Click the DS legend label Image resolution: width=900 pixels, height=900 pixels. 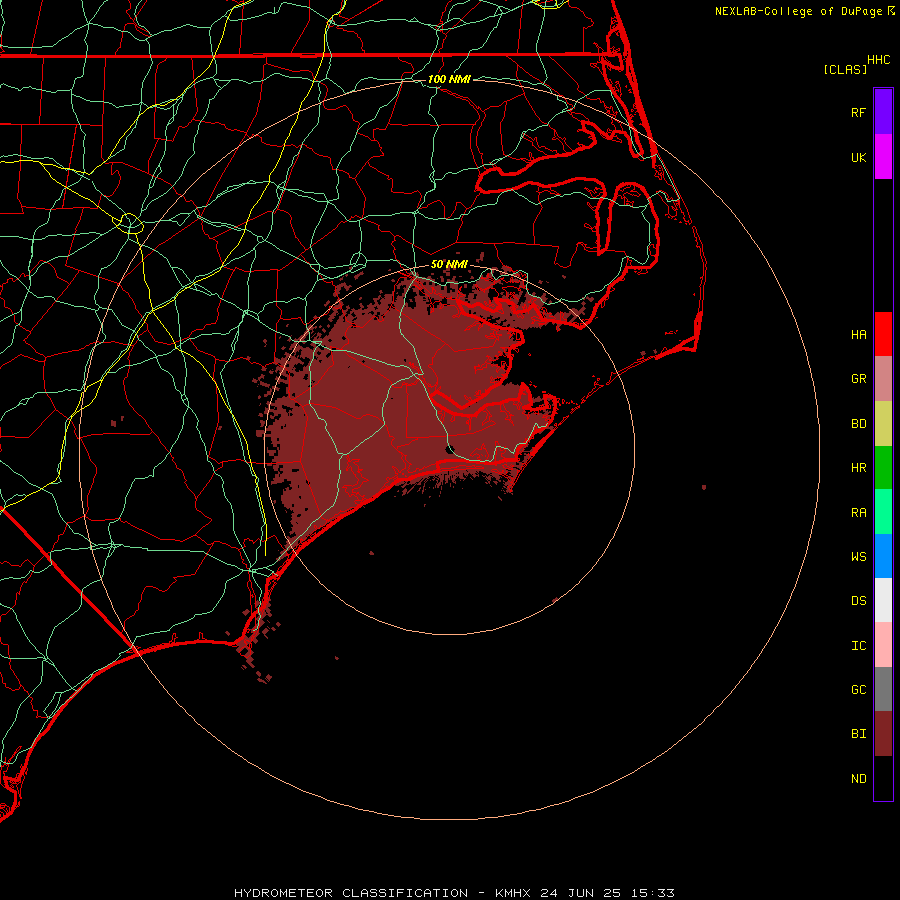858,601
